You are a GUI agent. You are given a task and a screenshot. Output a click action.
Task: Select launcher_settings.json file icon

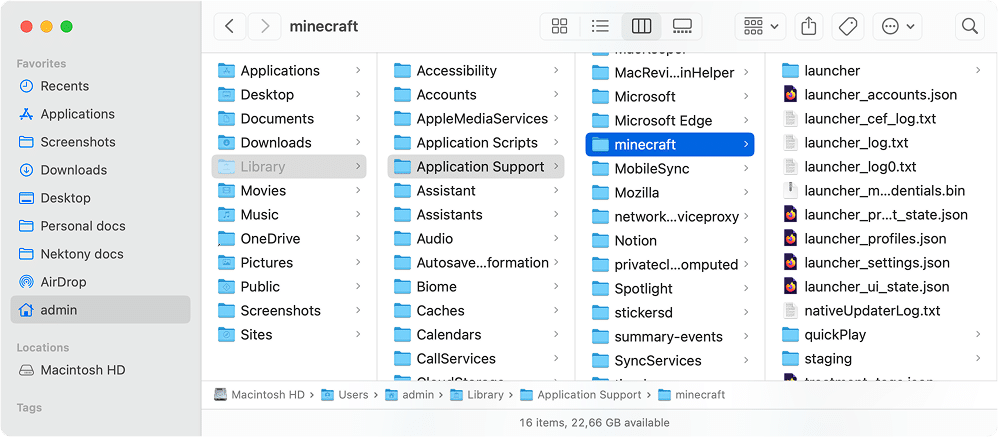pyautogui.click(x=790, y=263)
